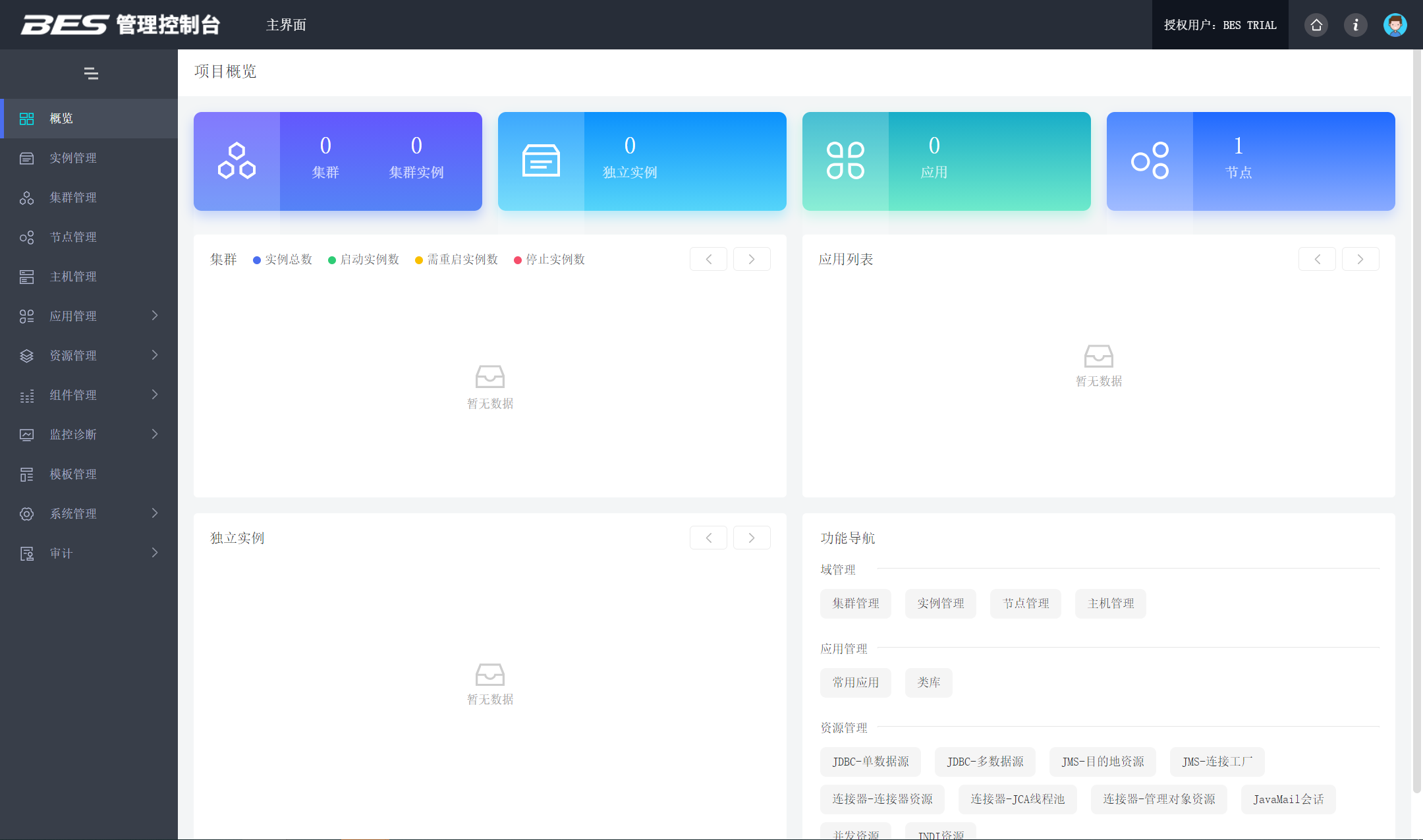Click the application card icon
The height and width of the screenshot is (840, 1423).
pos(845,161)
